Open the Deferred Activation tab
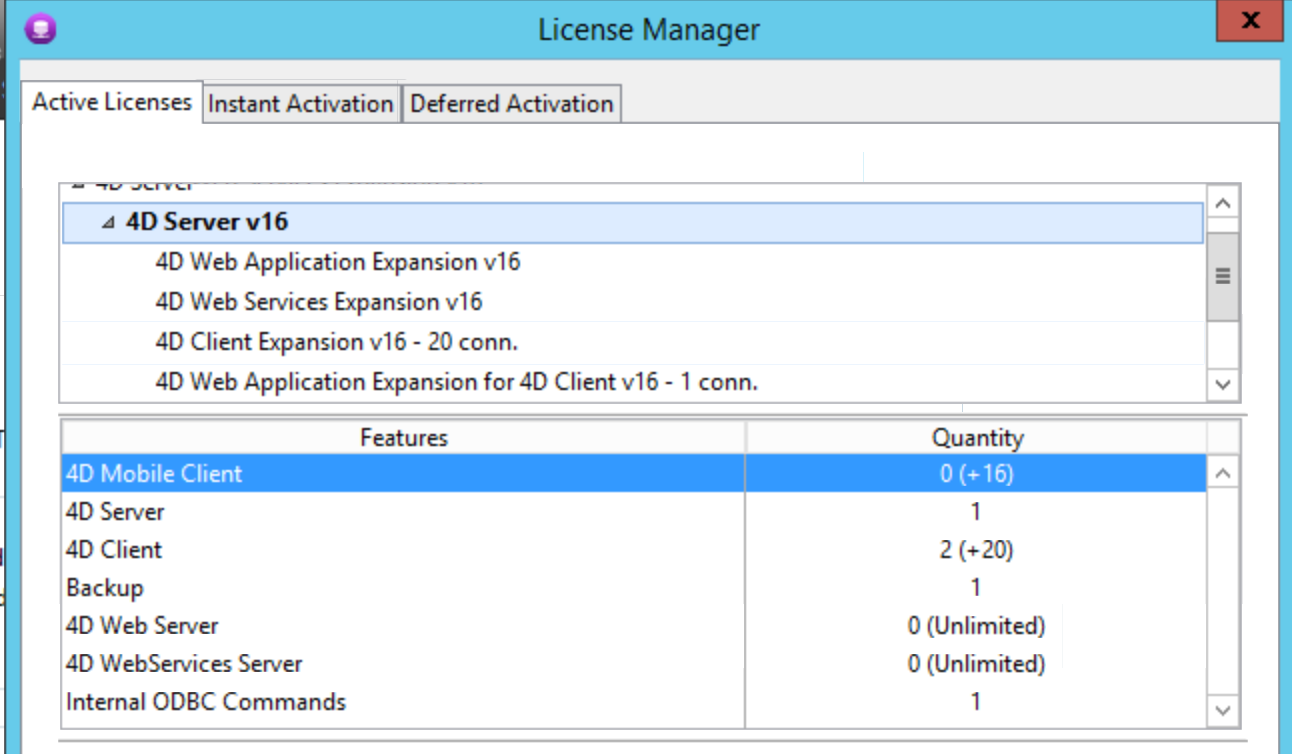1292x754 pixels. click(x=511, y=104)
